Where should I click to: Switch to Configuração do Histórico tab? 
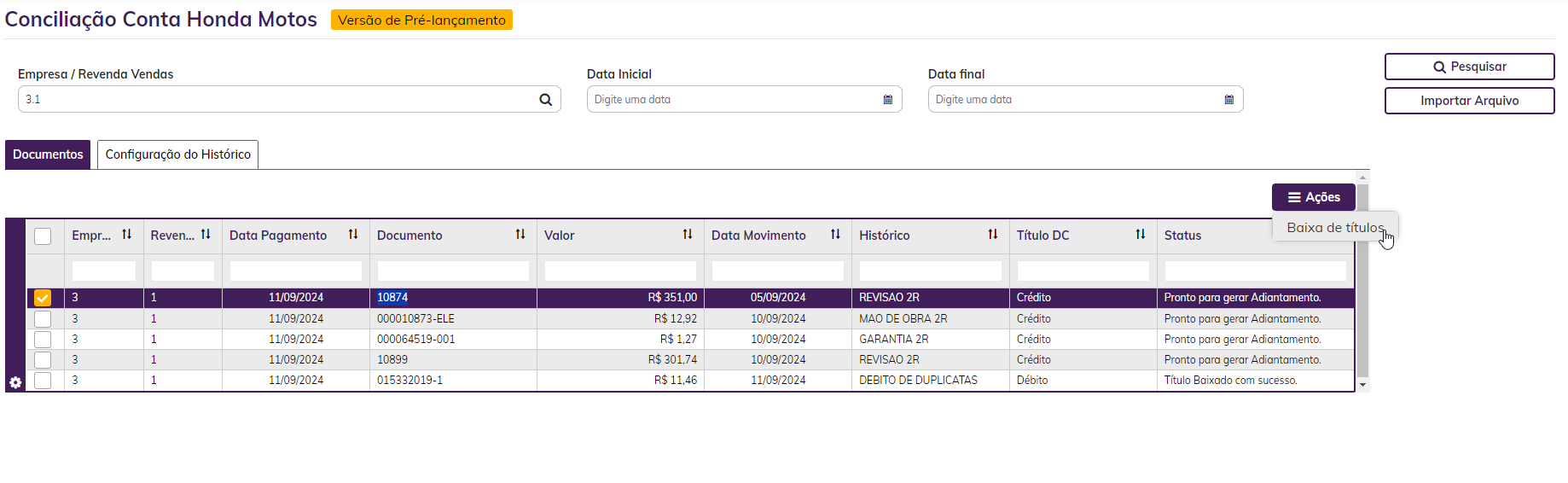pyautogui.click(x=177, y=154)
